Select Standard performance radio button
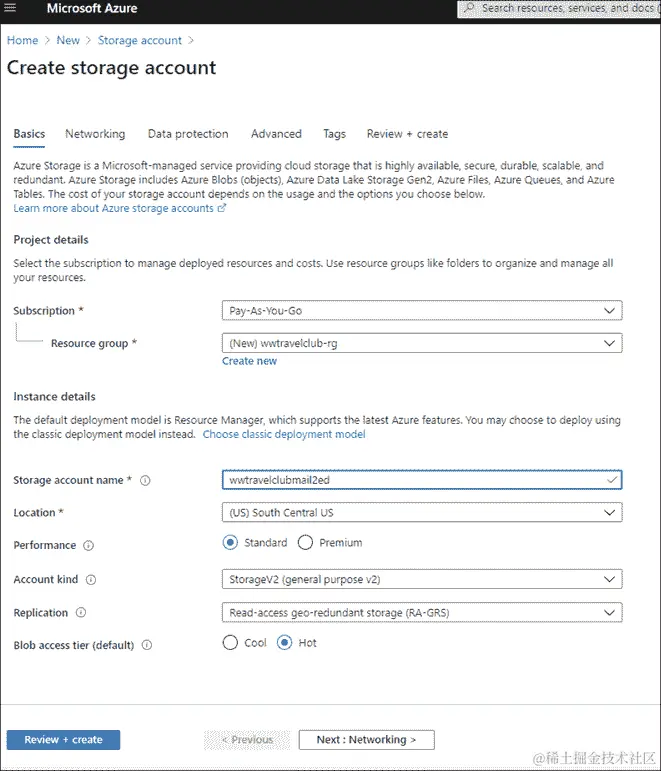 [230, 542]
